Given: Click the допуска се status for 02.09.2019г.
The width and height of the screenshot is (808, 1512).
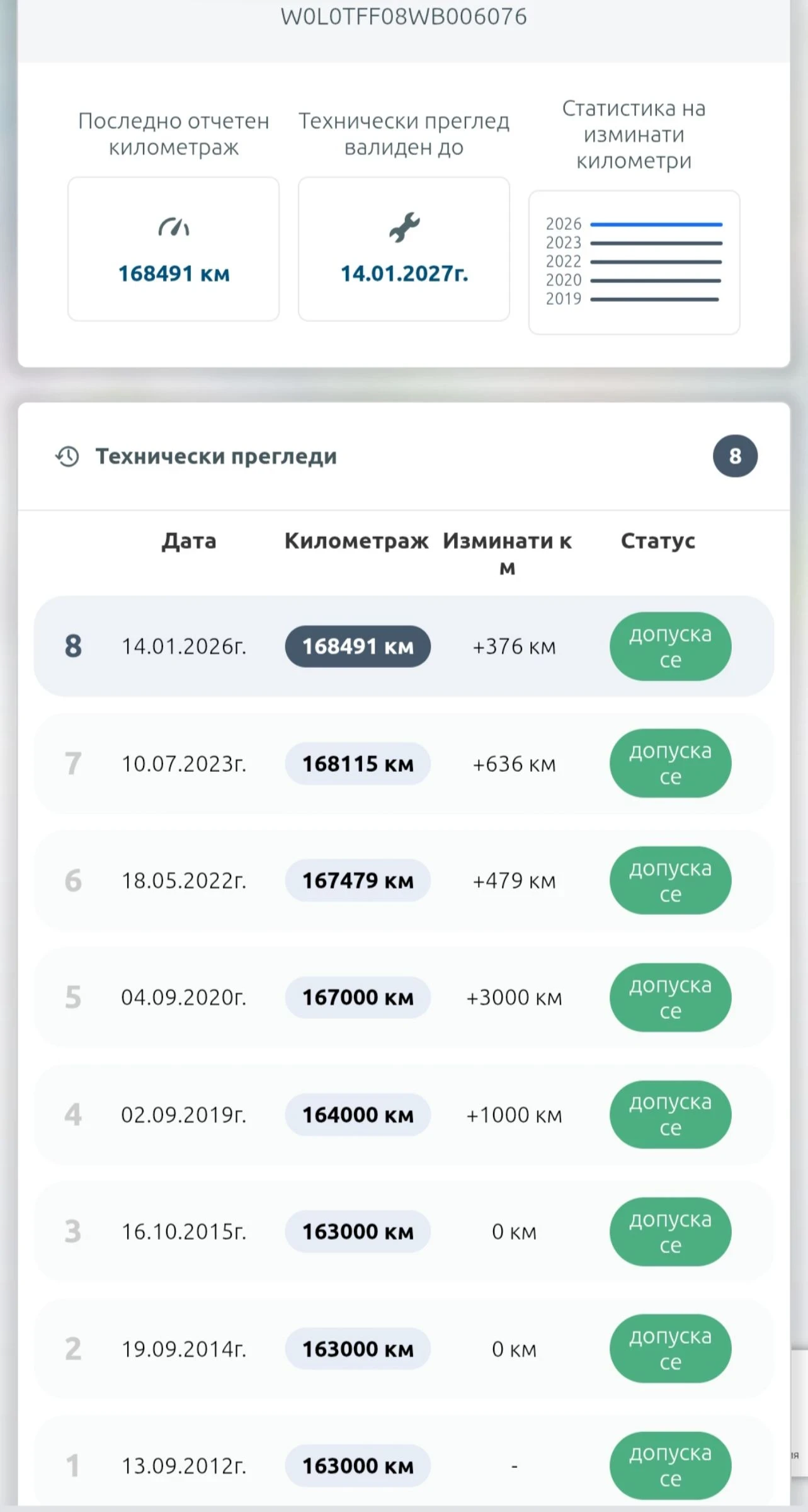Looking at the screenshot, I should (670, 1114).
